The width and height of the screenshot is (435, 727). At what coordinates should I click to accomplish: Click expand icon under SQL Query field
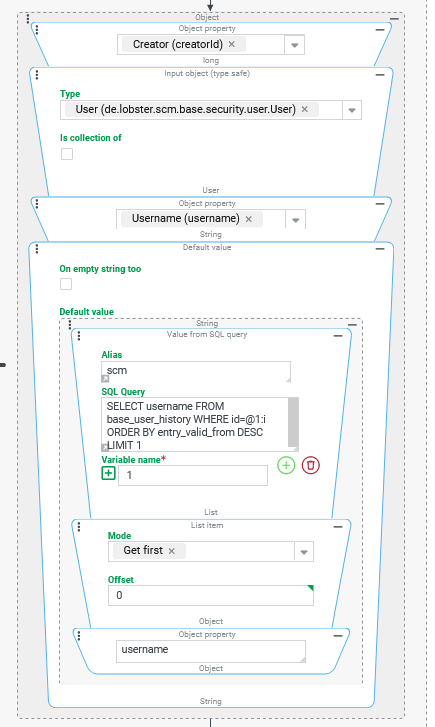coord(105,447)
